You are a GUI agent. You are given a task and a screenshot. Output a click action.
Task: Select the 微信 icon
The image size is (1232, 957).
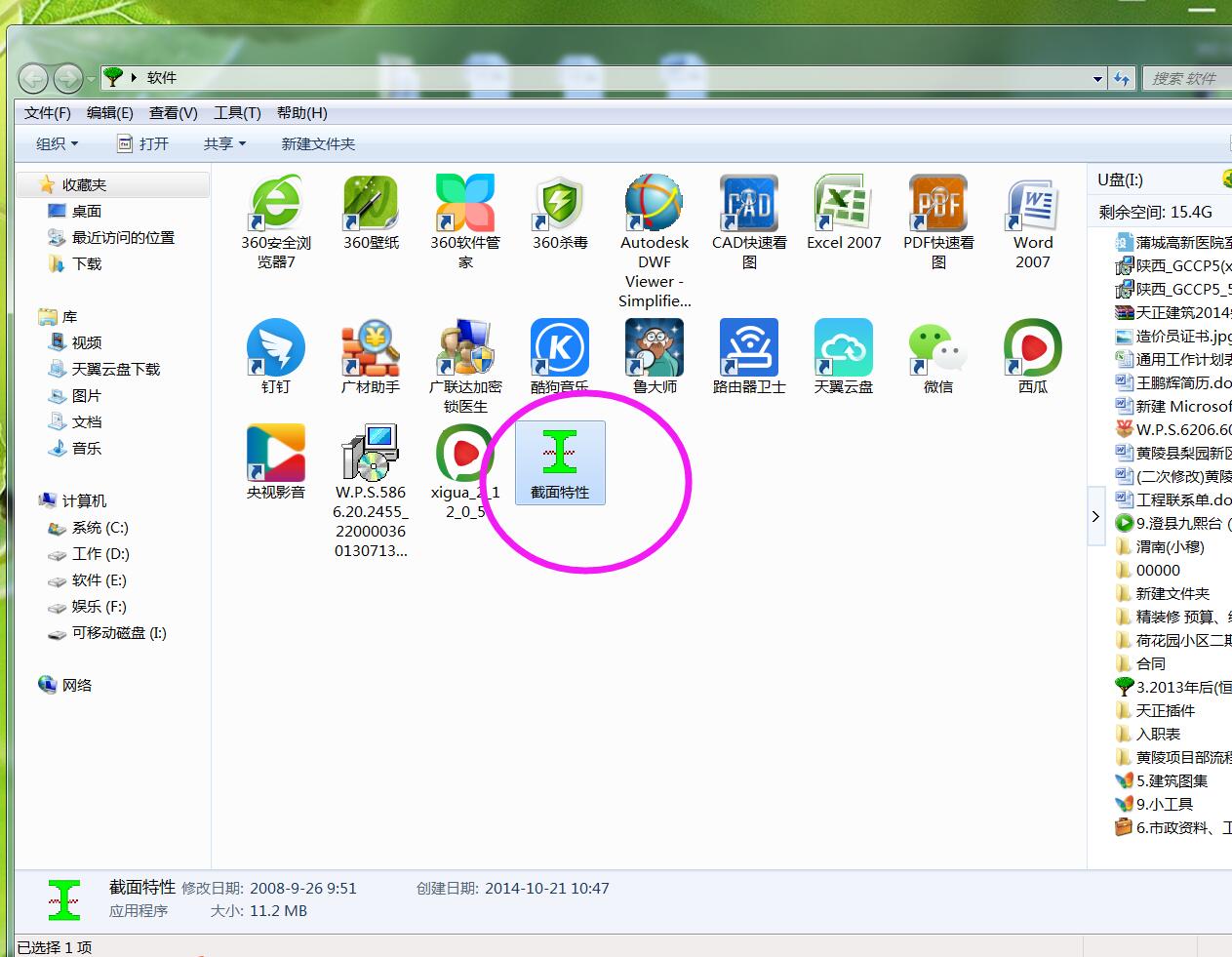(938, 347)
